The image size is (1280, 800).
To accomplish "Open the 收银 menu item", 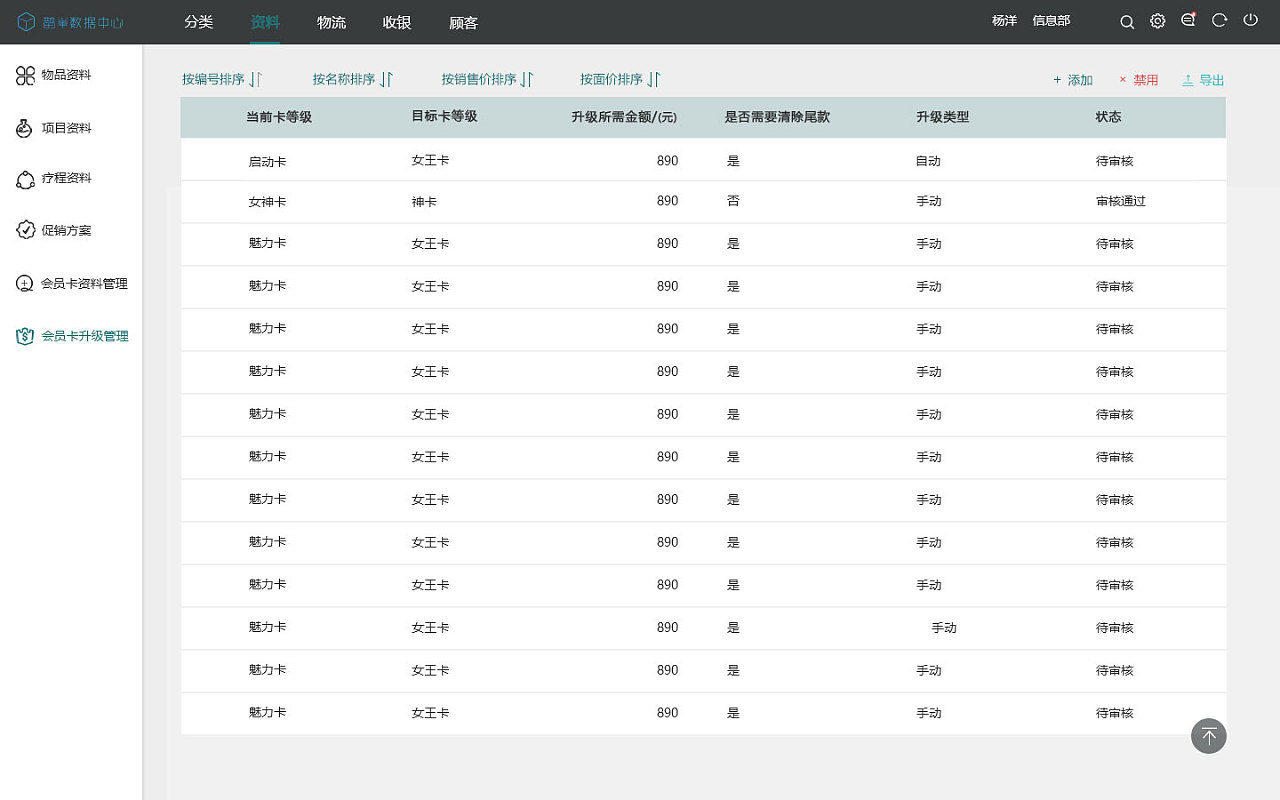I will point(396,22).
